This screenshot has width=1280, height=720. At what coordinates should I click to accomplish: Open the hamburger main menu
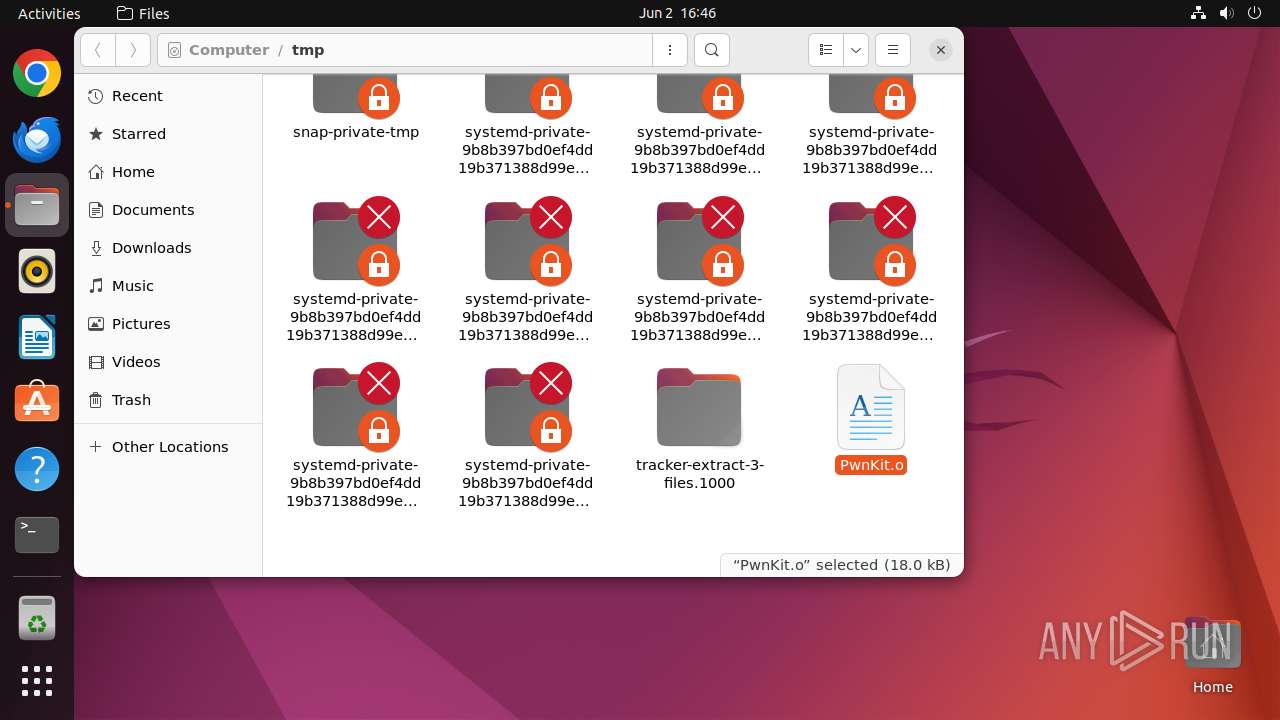click(893, 50)
